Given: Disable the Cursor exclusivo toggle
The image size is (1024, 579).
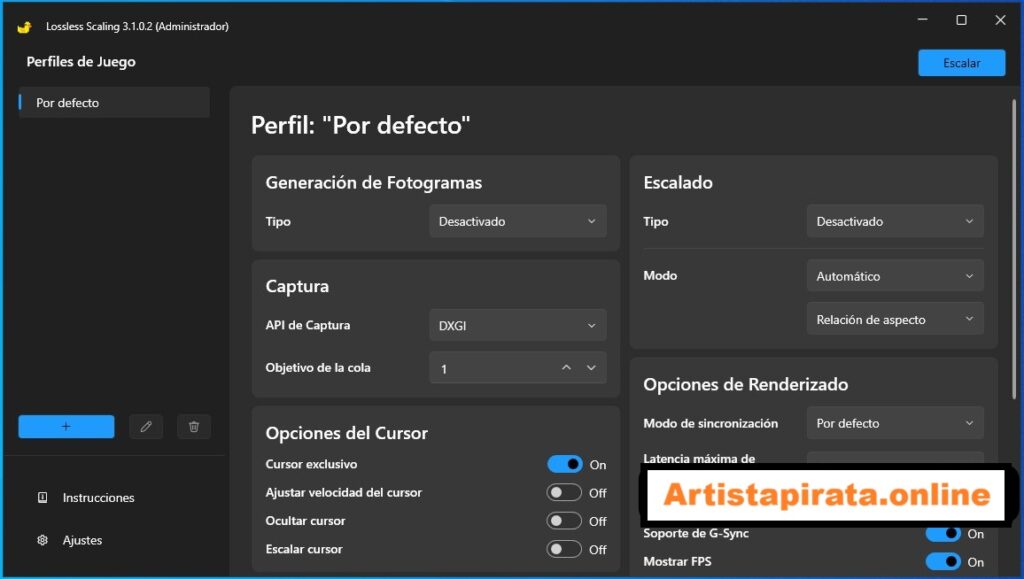Looking at the screenshot, I should [564, 464].
